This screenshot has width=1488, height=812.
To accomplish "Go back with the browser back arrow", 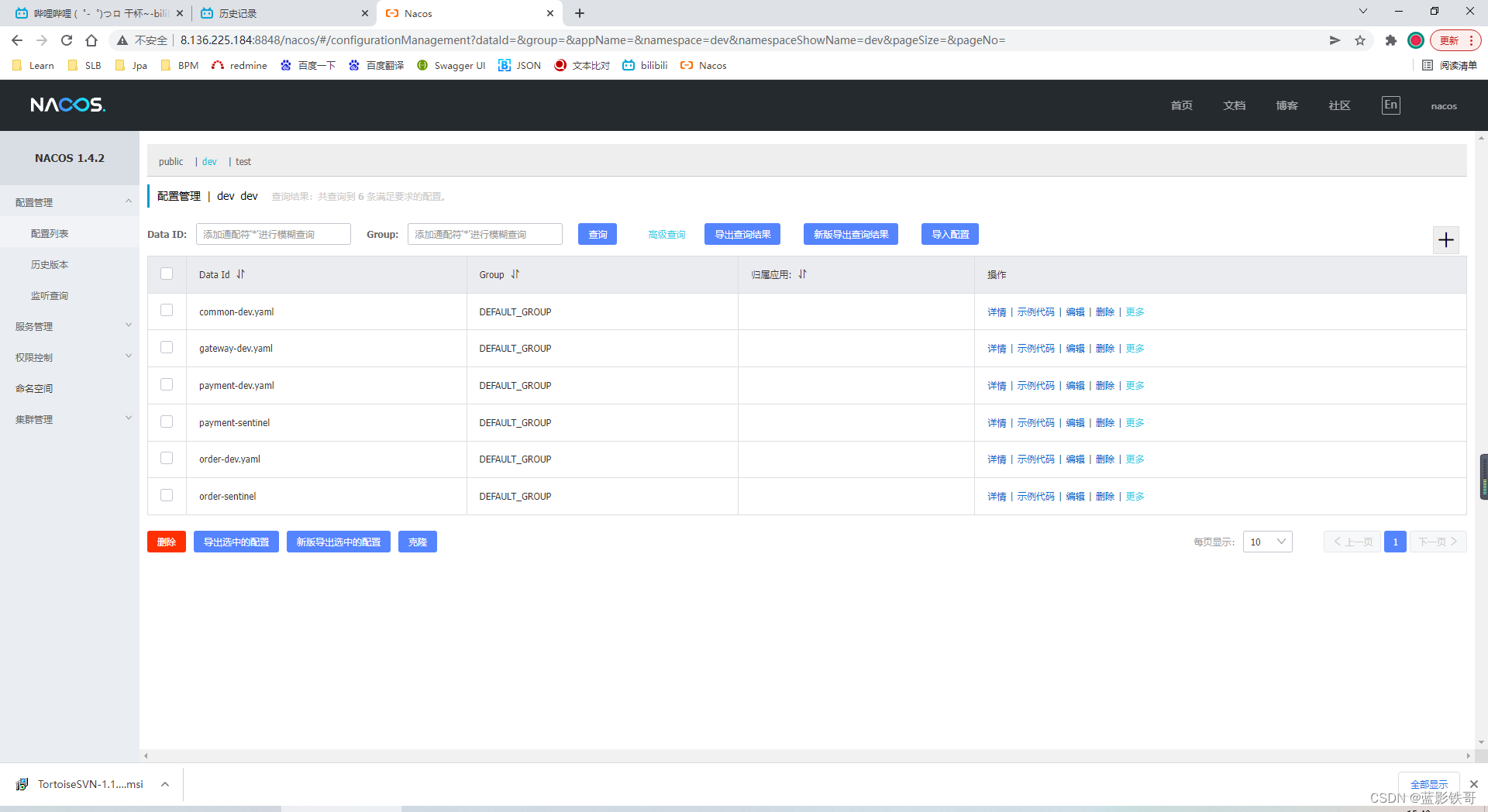I will [17, 40].
